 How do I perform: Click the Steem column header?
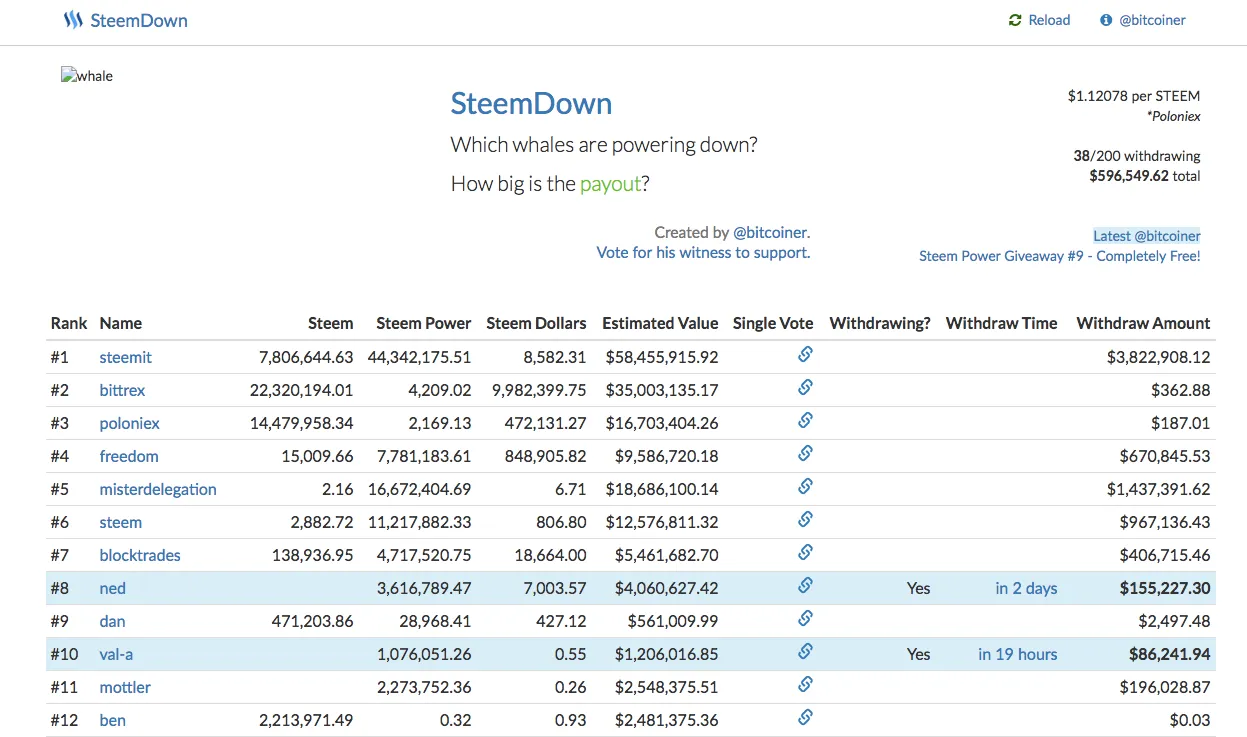[x=330, y=323]
